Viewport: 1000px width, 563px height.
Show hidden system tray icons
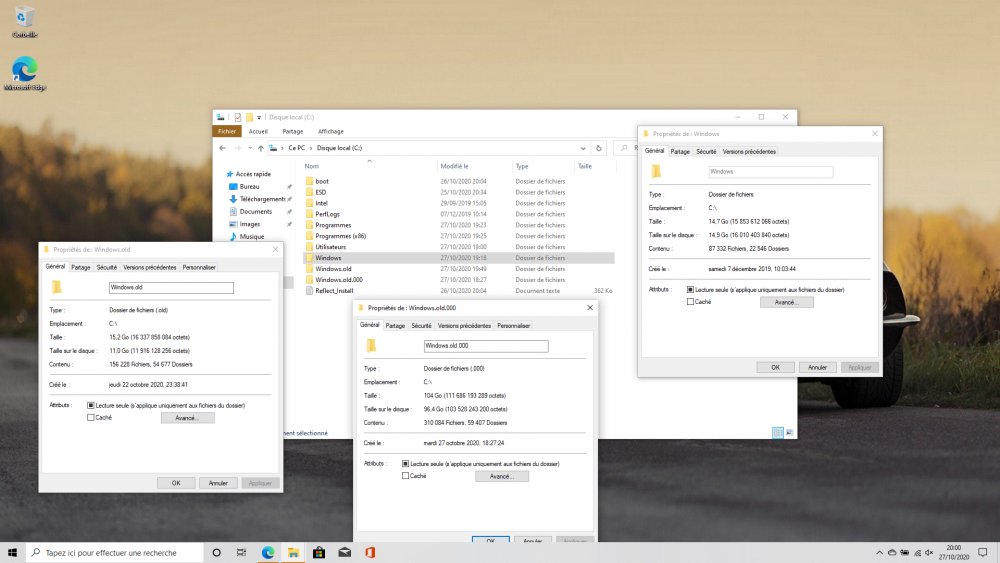coord(880,552)
